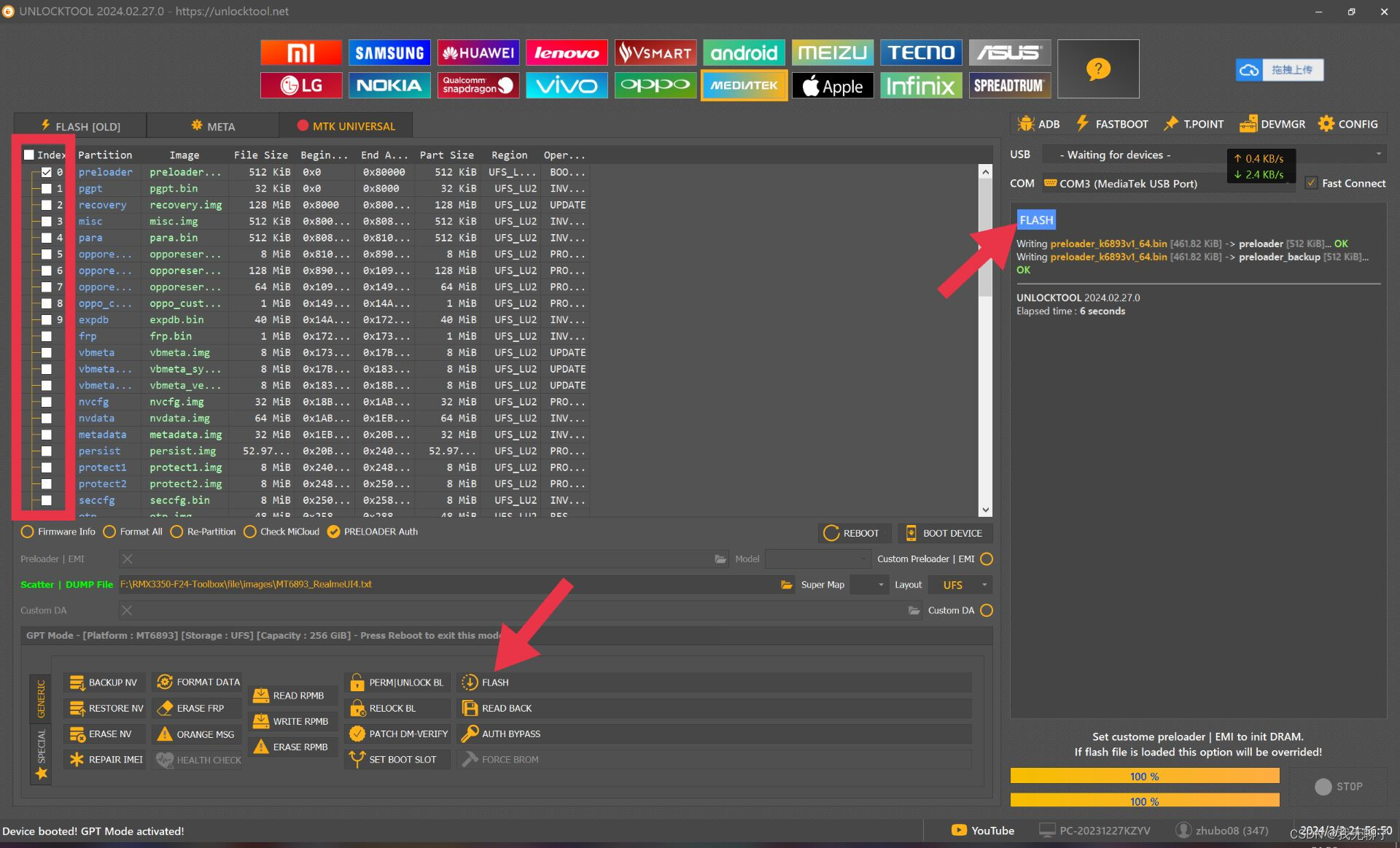Select the MediaTek brand icon
Screen dimensions: 1400x848
point(744,85)
